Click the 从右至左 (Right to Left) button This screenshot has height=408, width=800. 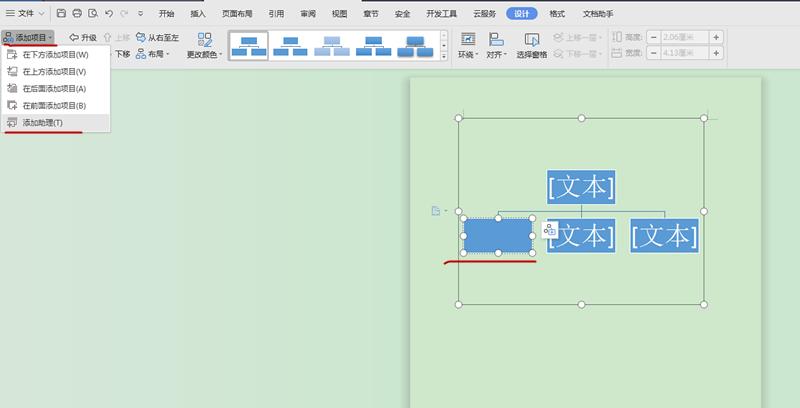click(156, 37)
